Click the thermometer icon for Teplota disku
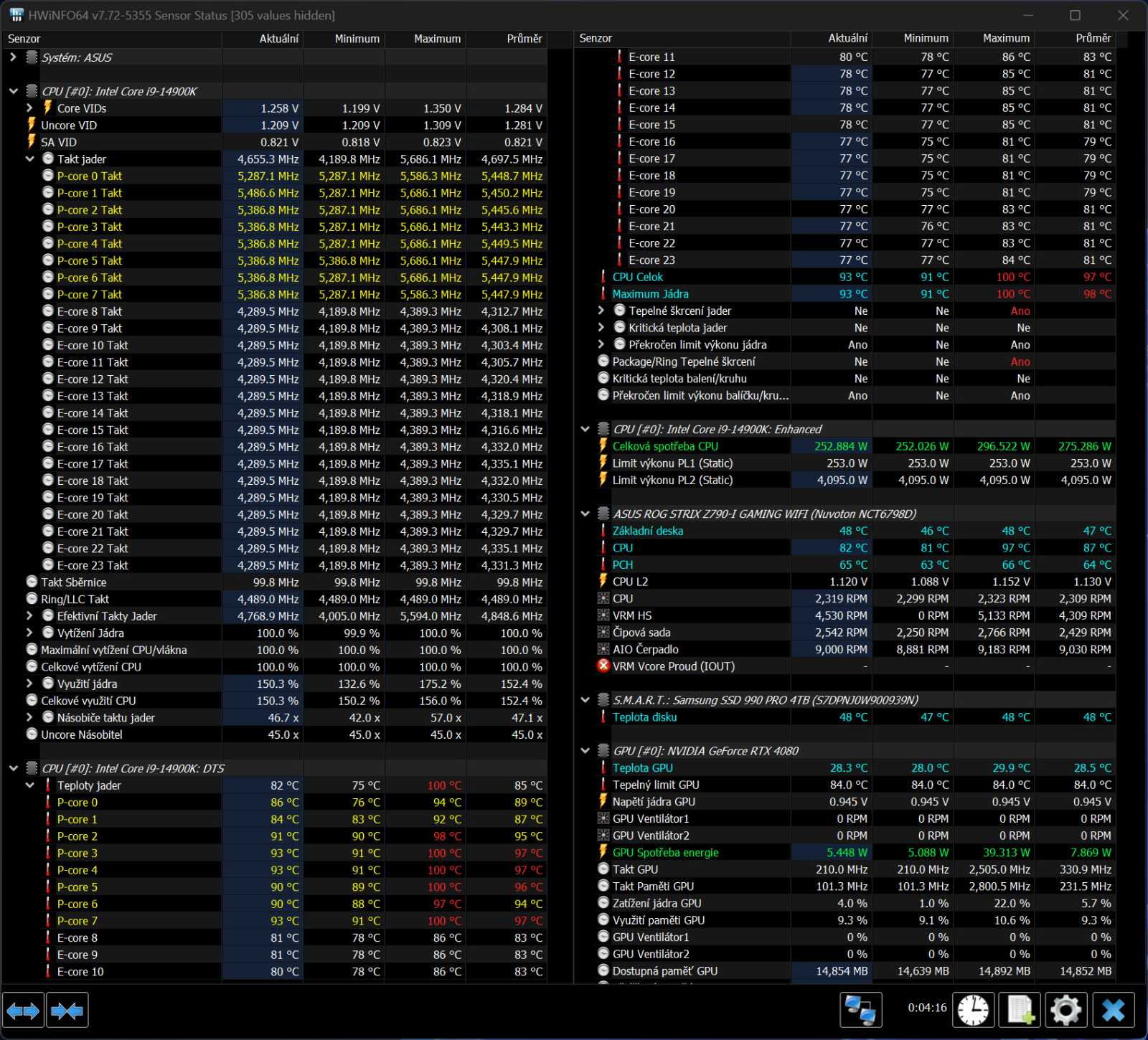1148x1040 pixels. [603, 717]
